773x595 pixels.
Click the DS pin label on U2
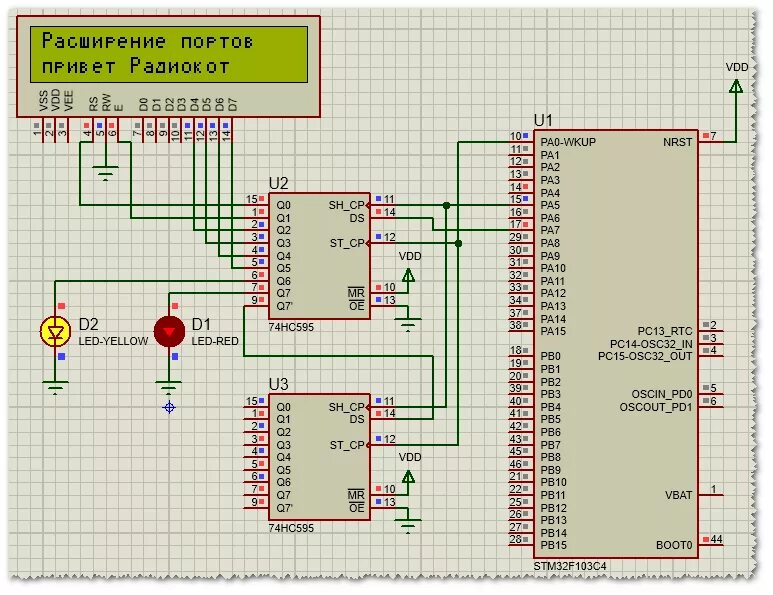pos(357,218)
